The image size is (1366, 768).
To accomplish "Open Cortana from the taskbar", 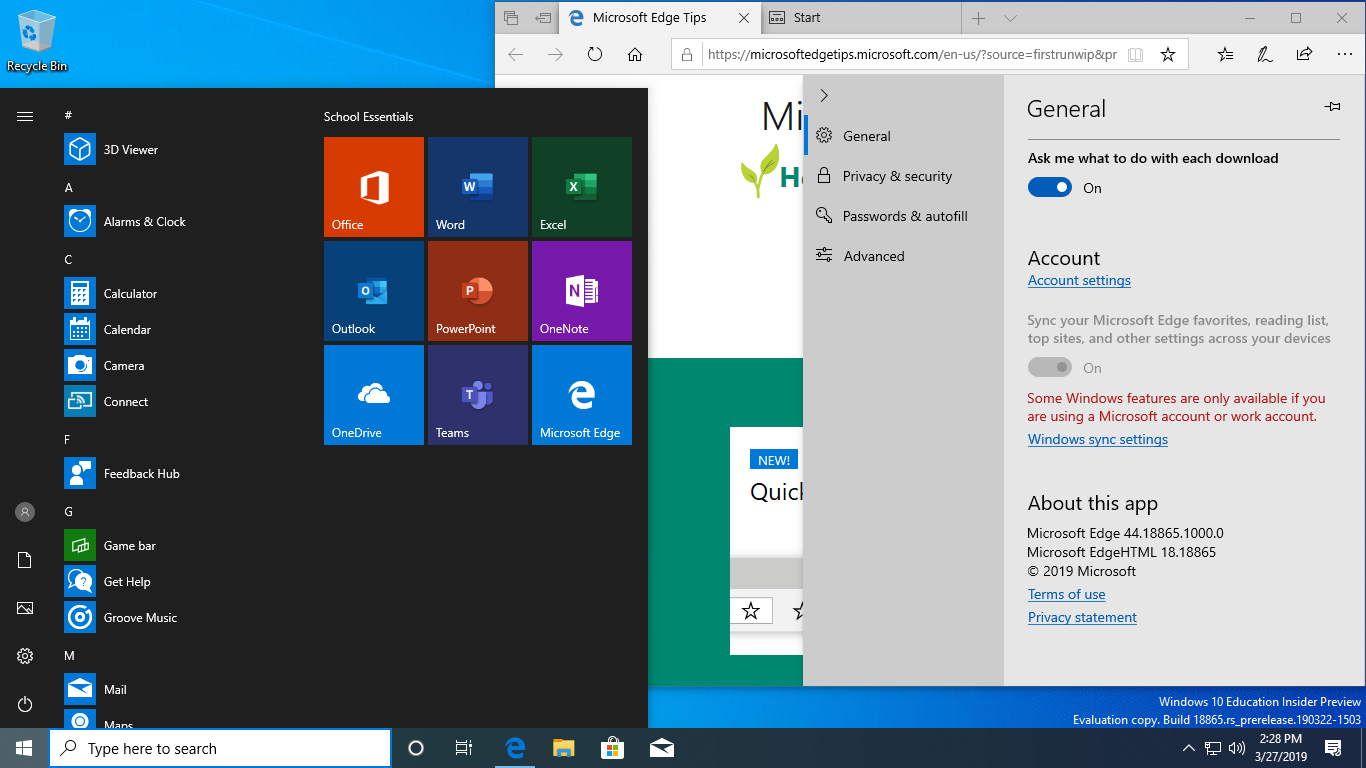I will (x=416, y=748).
